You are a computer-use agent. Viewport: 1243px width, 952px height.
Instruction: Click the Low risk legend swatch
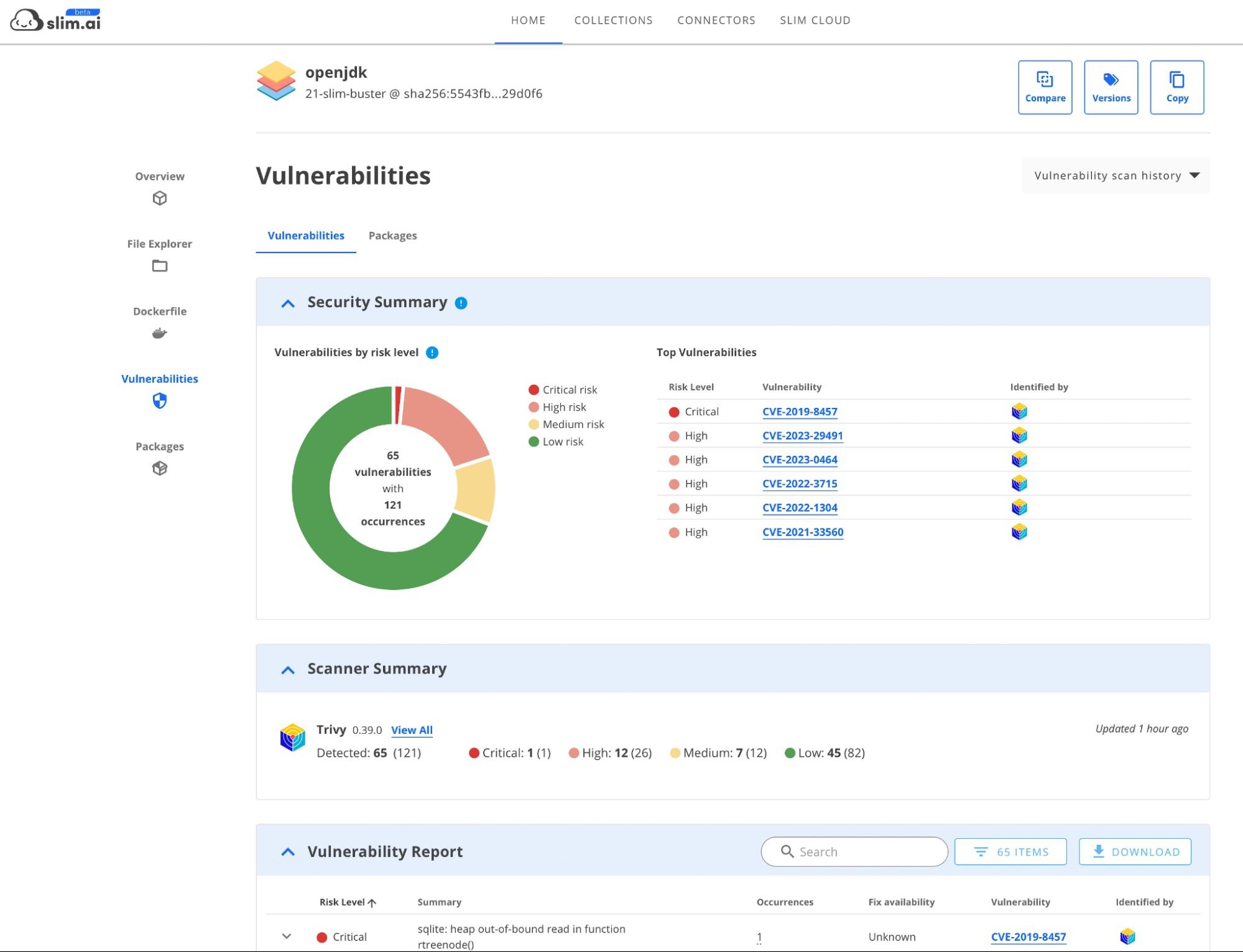(534, 442)
